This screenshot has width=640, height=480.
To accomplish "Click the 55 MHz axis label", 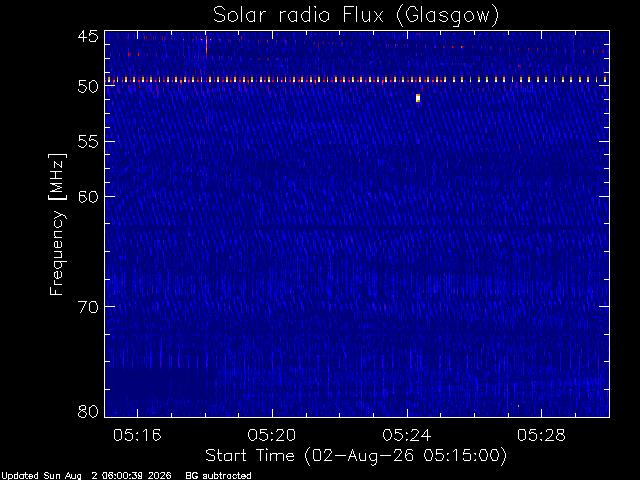I will coord(89,142).
